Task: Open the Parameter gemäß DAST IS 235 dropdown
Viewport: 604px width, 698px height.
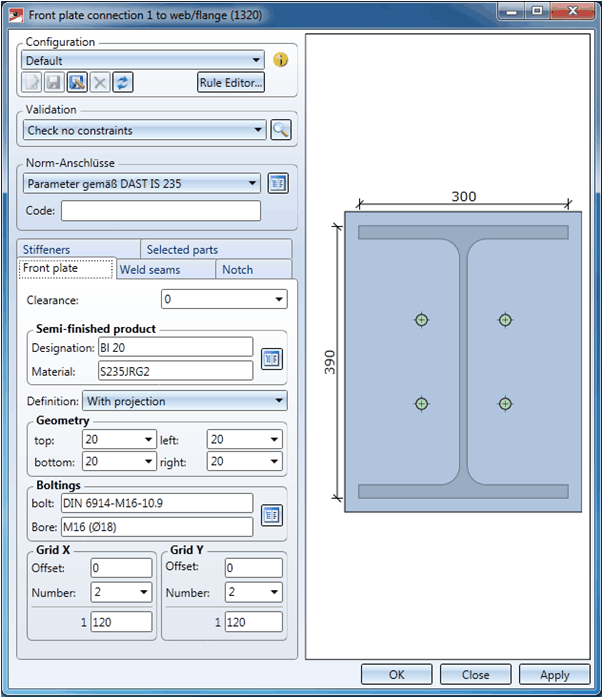Action: click(142, 183)
